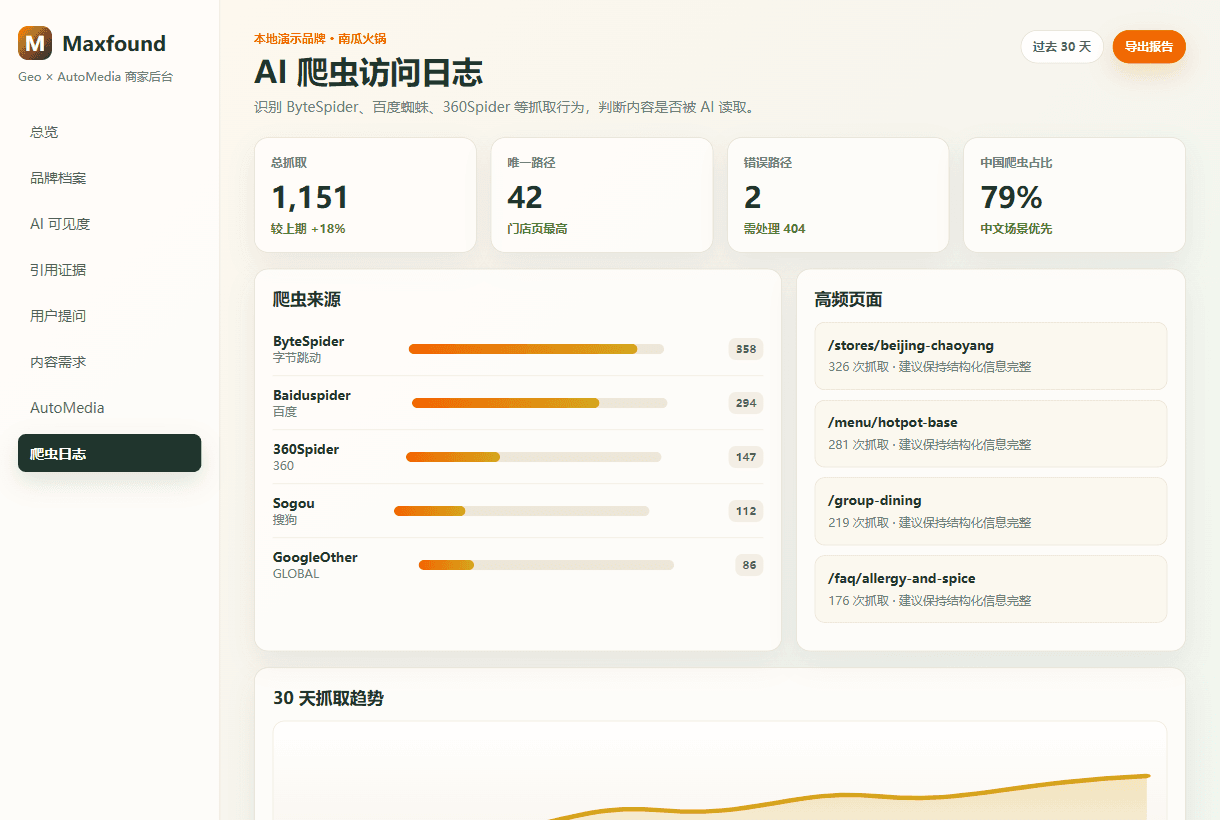Click the 需处理 404 text
Image resolution: width=1220 pixels, height=820 pixels.
coord(774,229)
